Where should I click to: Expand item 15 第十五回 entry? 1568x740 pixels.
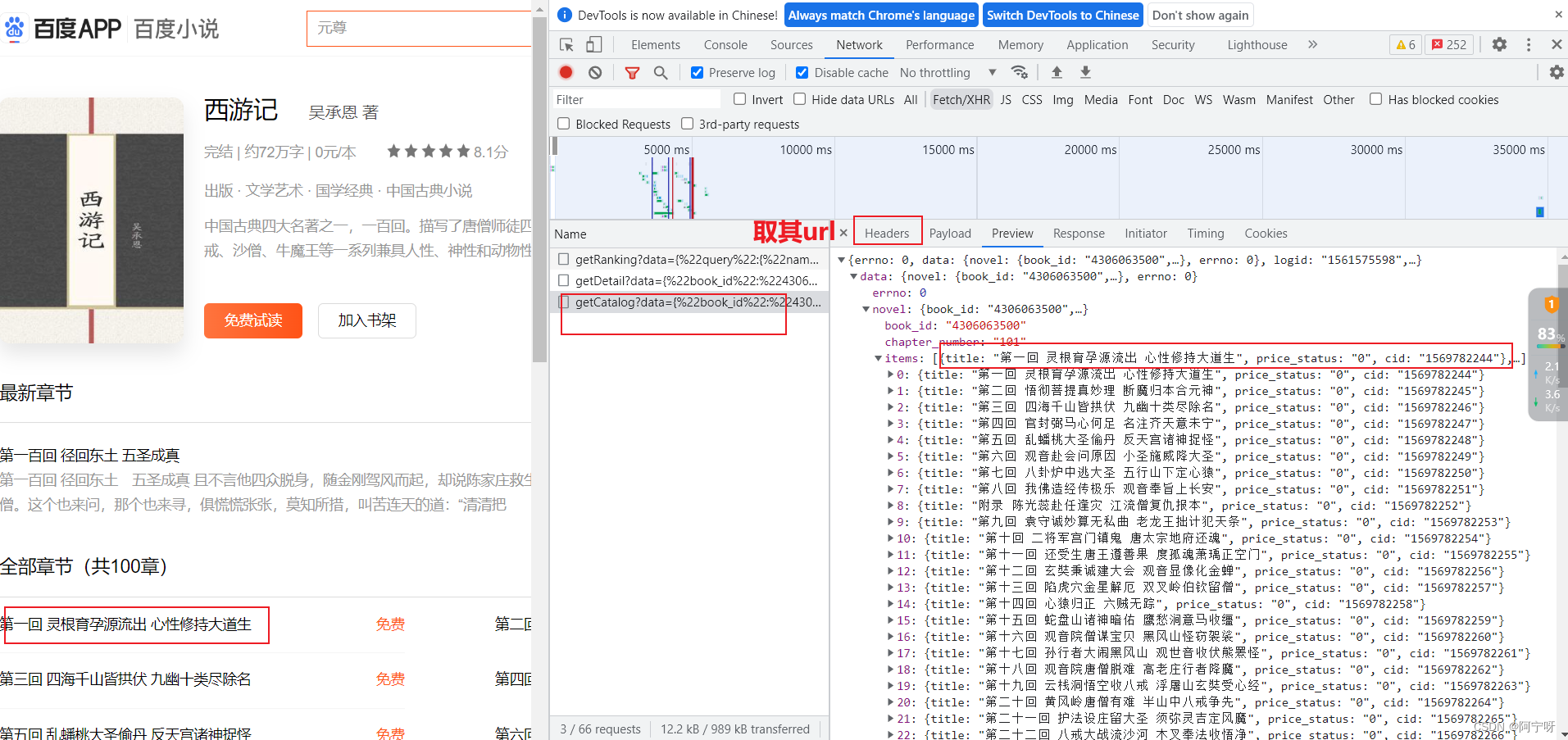click(x=891, y=620)
